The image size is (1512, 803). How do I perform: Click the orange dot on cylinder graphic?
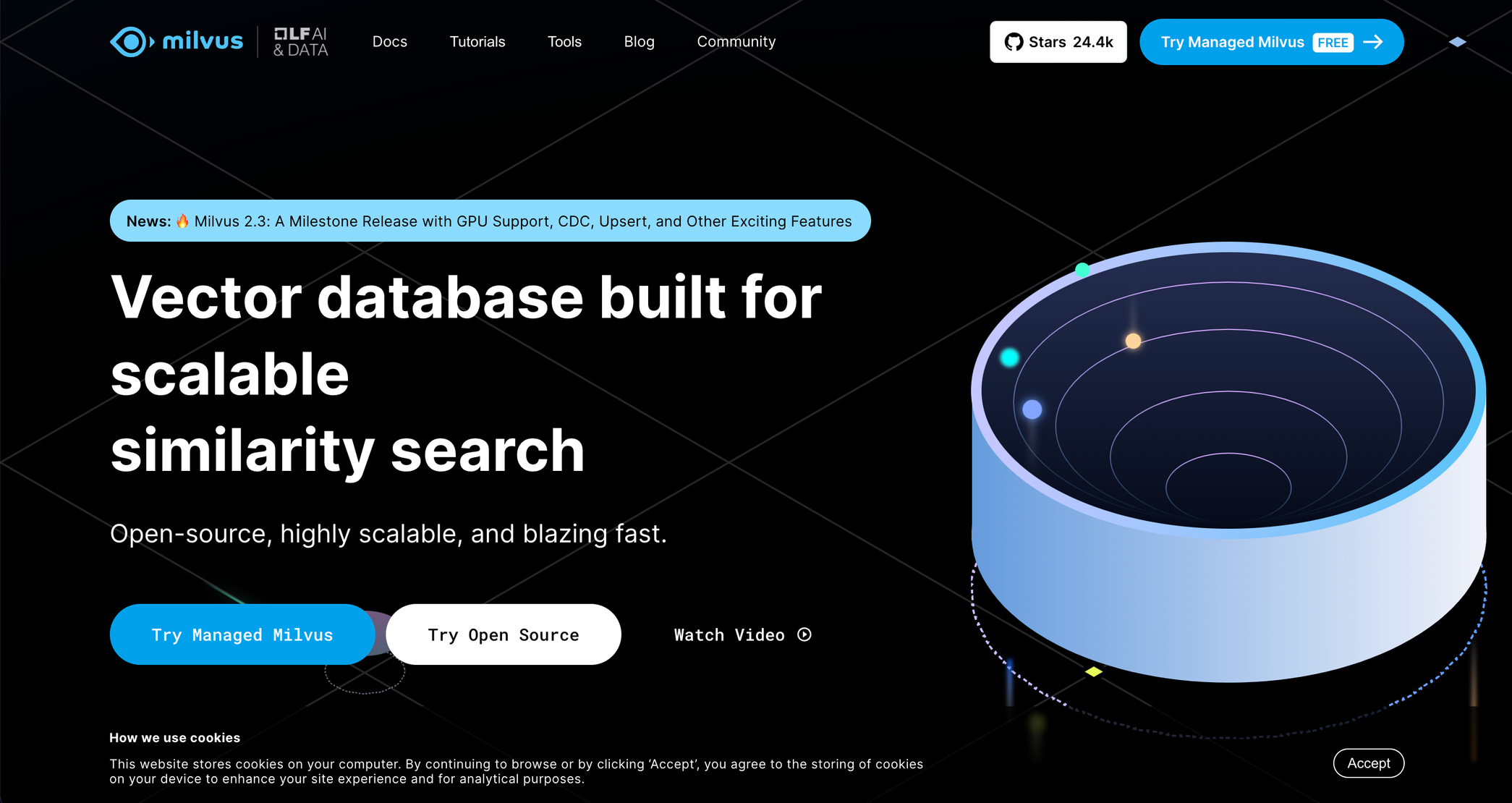(1133, 341)
